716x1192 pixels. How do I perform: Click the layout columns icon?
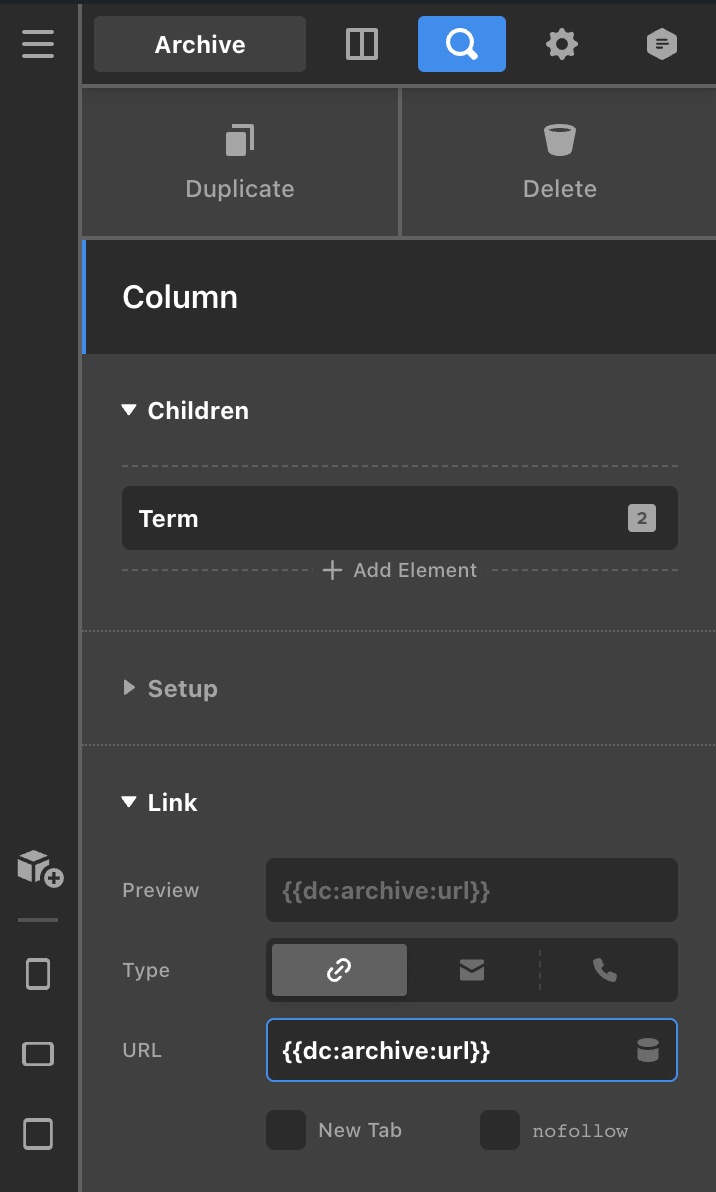click(361, 44)
